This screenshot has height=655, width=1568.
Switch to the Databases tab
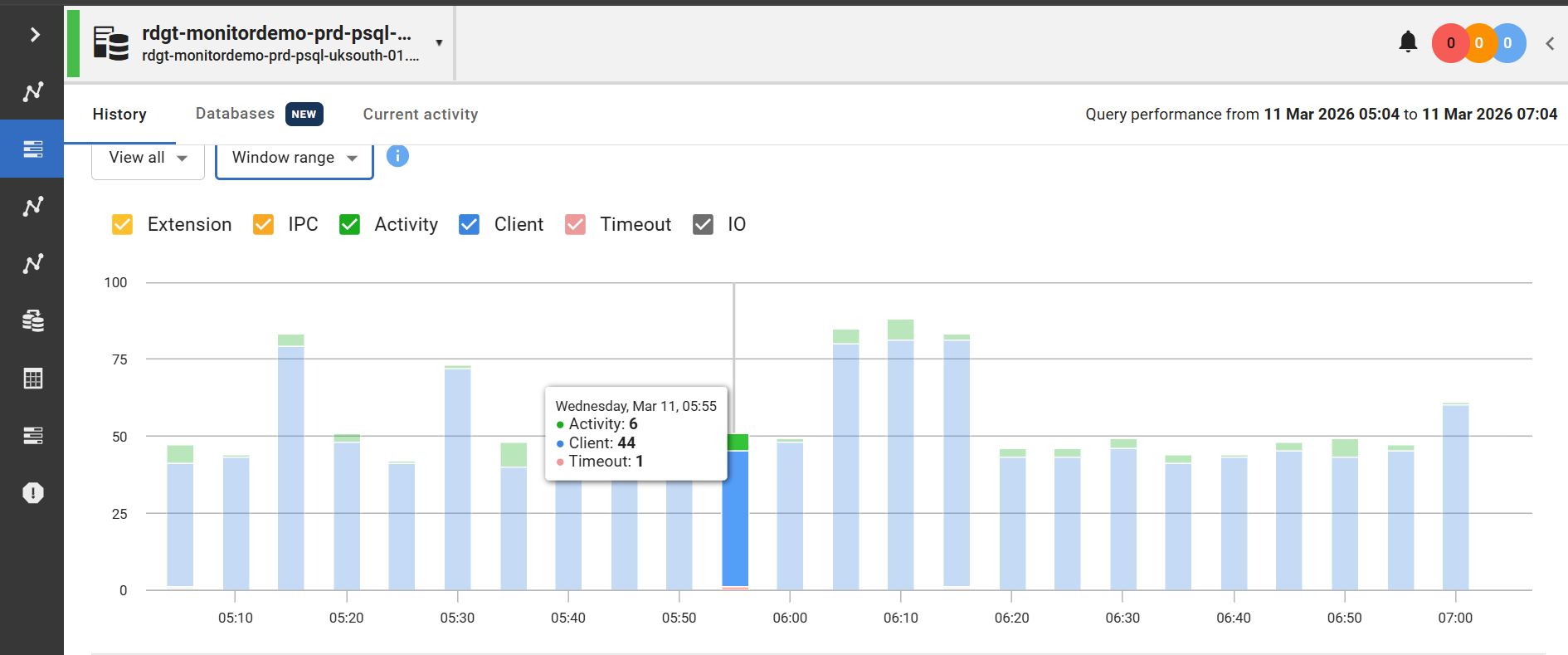point(235,114)
